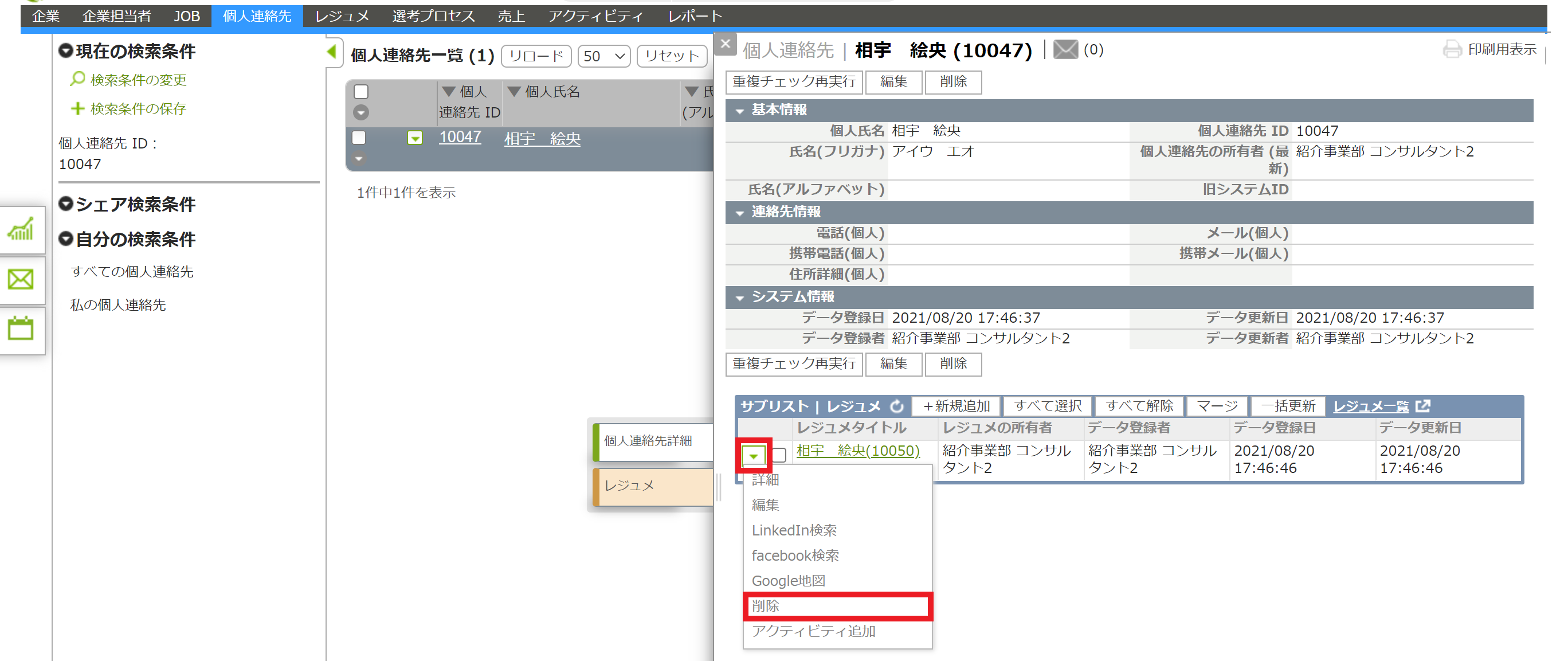This screenshot has height=661, width=1568.
Task: Click the plus icon for 検索条件の保存
Action: pyautogui.click(x=77, y=108)
